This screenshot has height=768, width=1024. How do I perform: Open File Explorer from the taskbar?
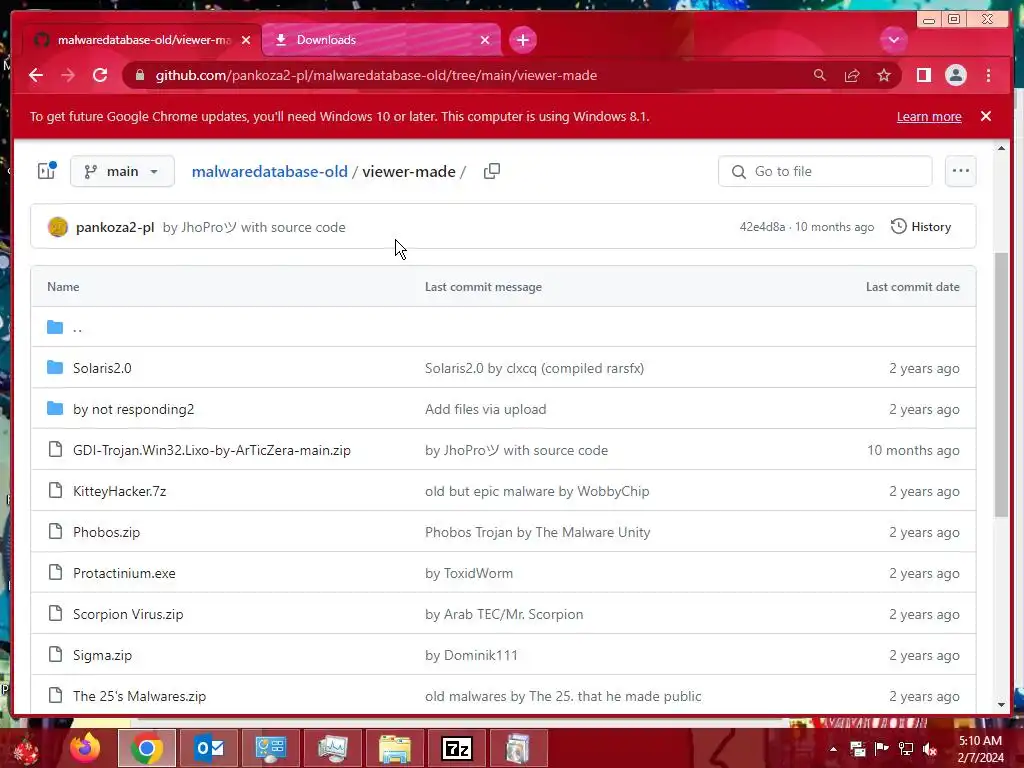[x=395, y=748]
